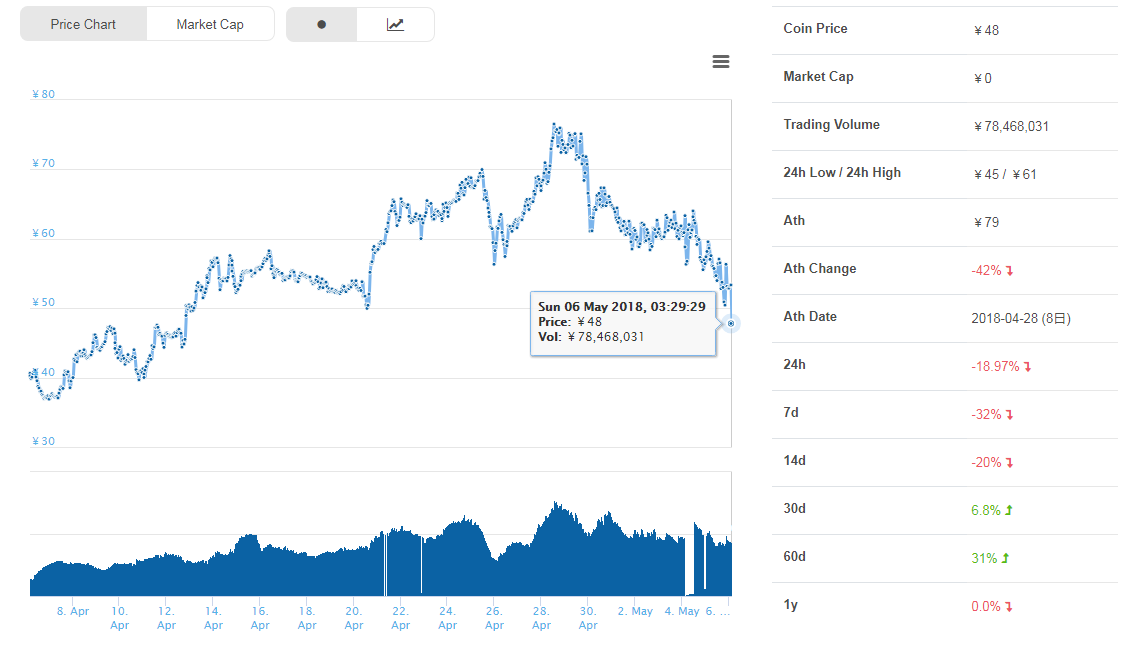Click the Coin Price value ¥48
1126x649 pixels.
click(x=986, y=30)
